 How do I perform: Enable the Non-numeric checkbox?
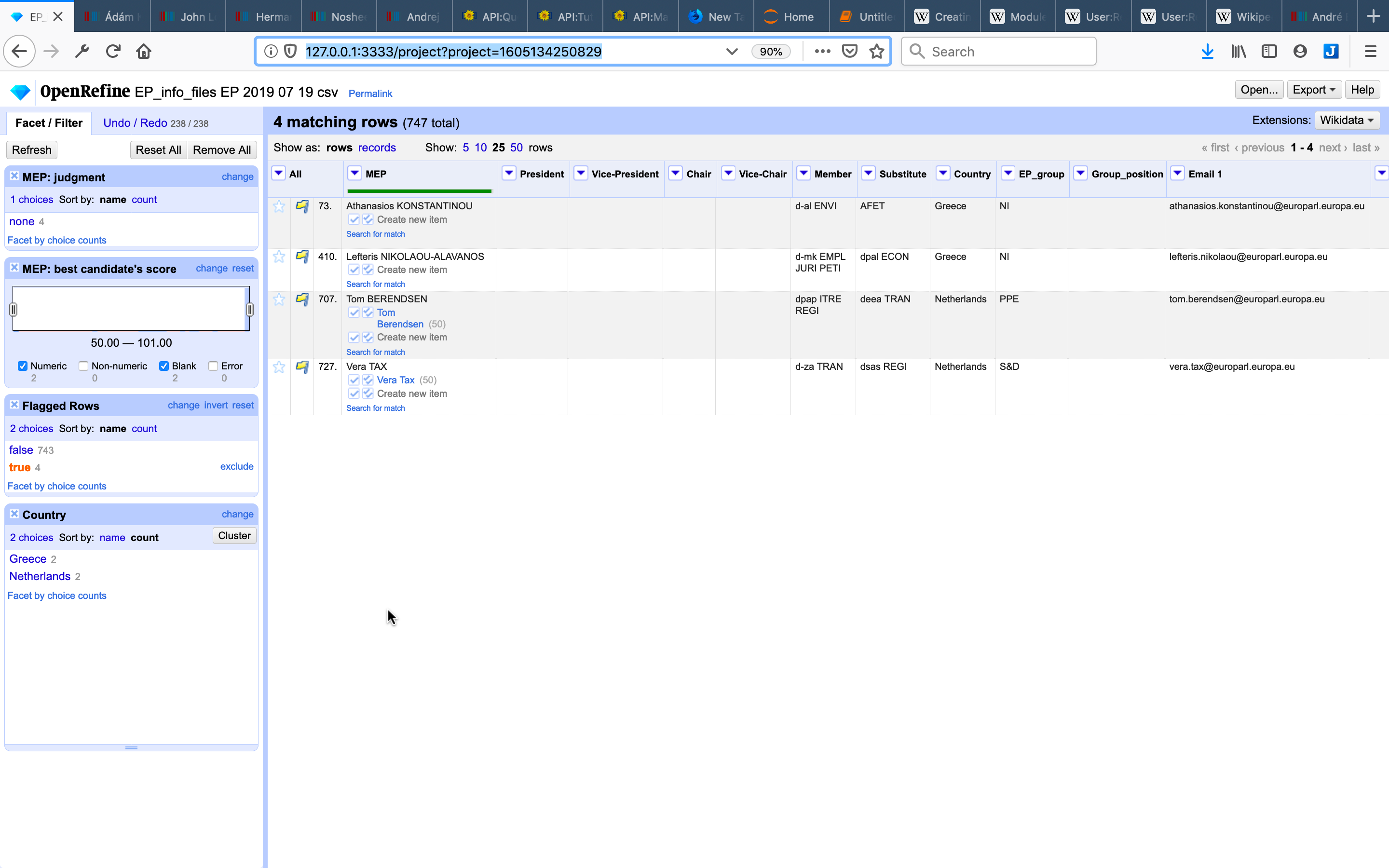[x=84, y=366]
